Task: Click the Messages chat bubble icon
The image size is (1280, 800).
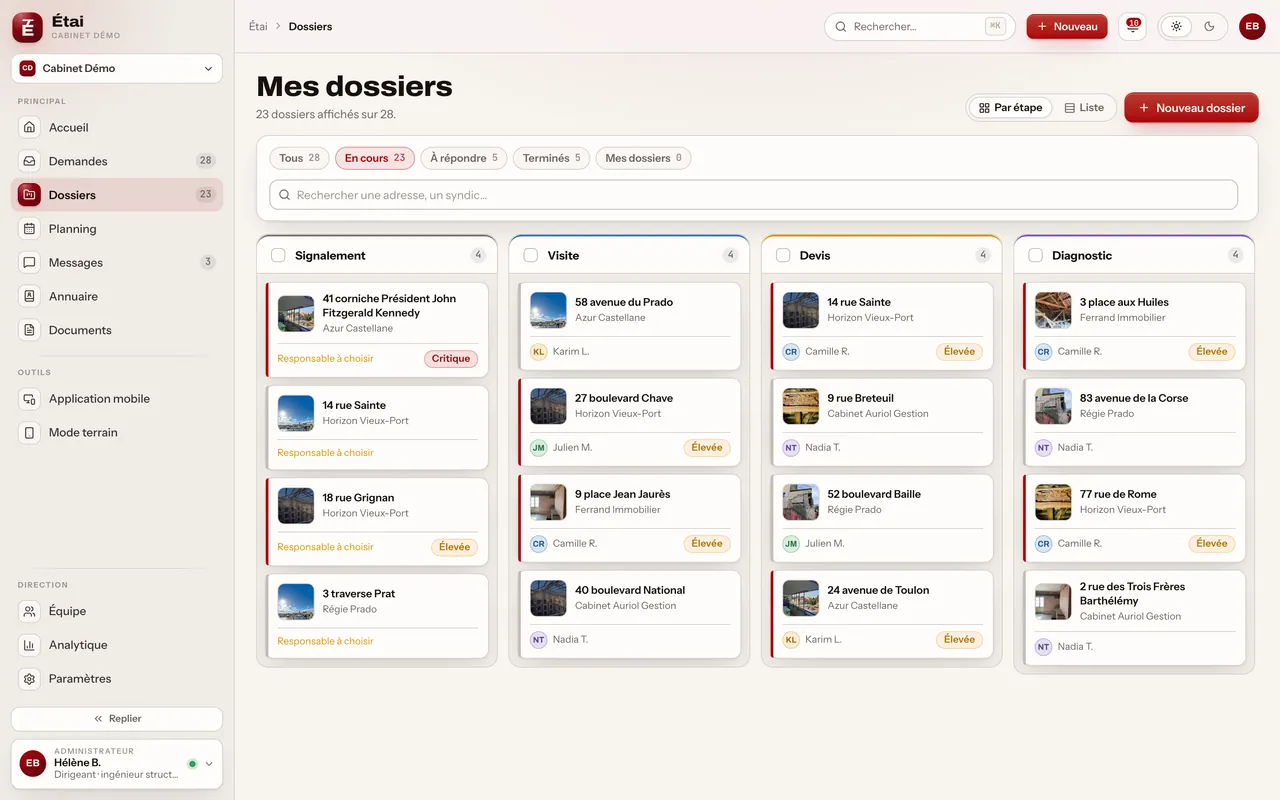Action: (30, 263)
